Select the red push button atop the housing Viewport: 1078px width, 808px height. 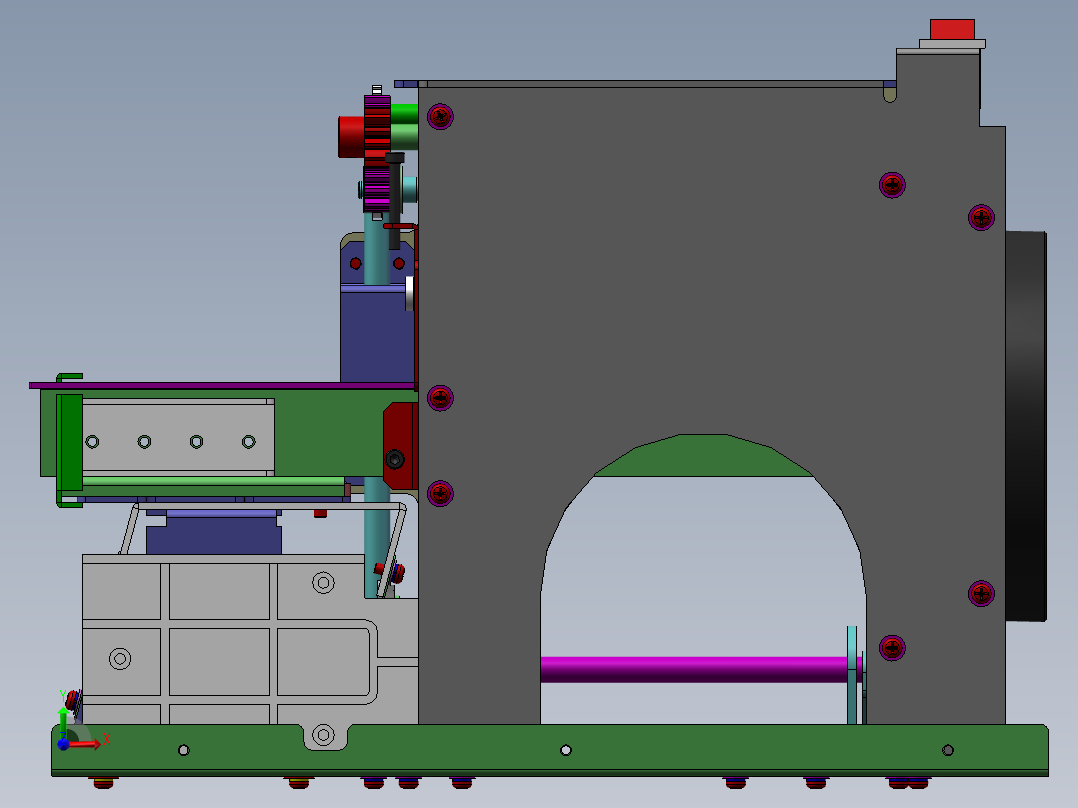952,30
